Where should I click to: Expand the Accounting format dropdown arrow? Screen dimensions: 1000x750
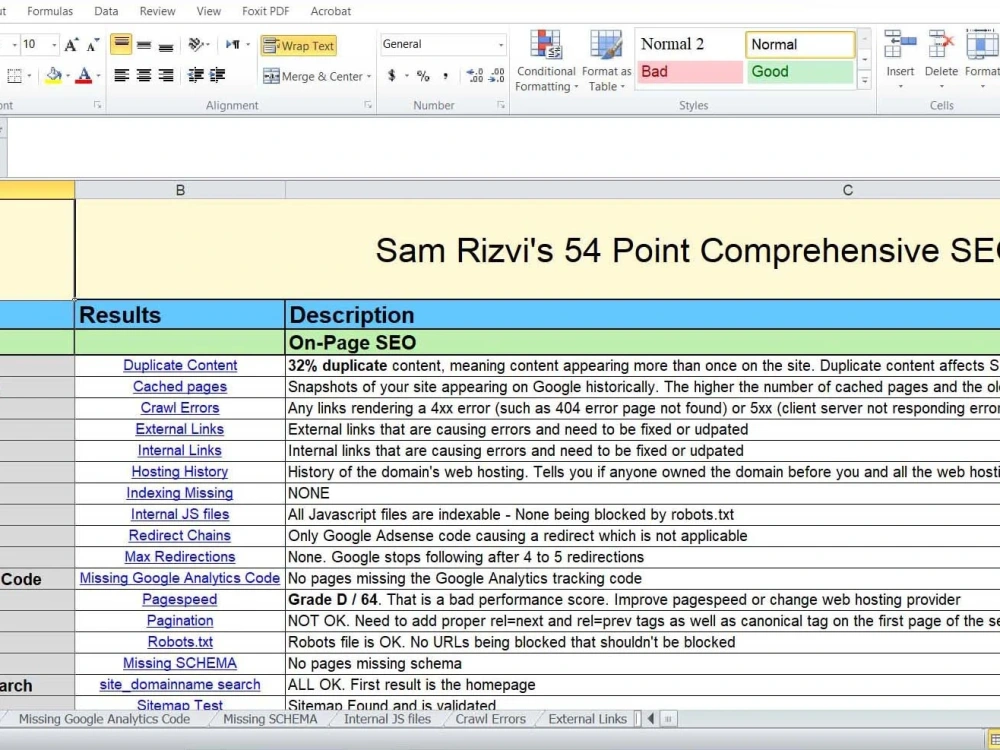(406, 76)
